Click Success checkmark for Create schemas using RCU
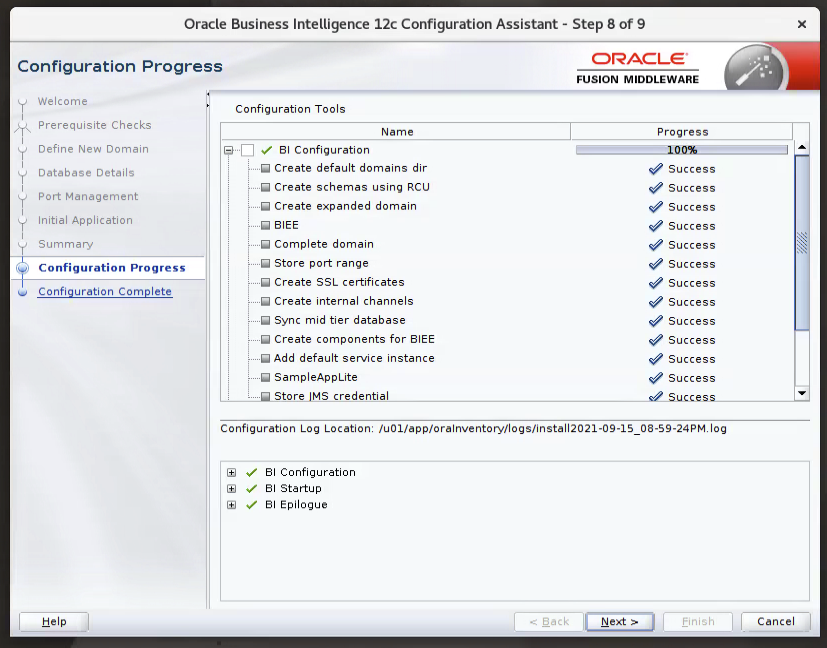The width and height of the screenshot is (827, 648). pos(656,188)
